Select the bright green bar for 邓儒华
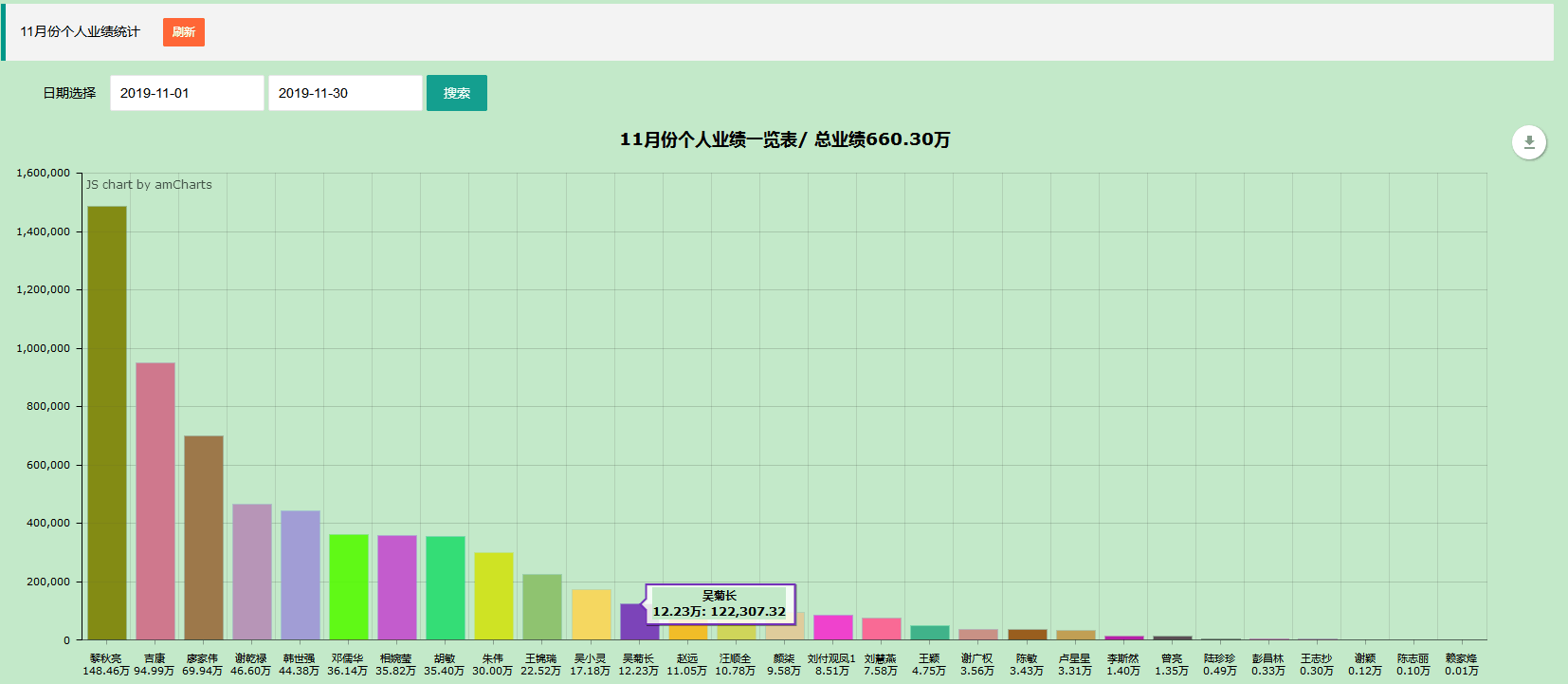Viewport: 1568px width, 684px height. pyautogui.click(x=349, y=586)
